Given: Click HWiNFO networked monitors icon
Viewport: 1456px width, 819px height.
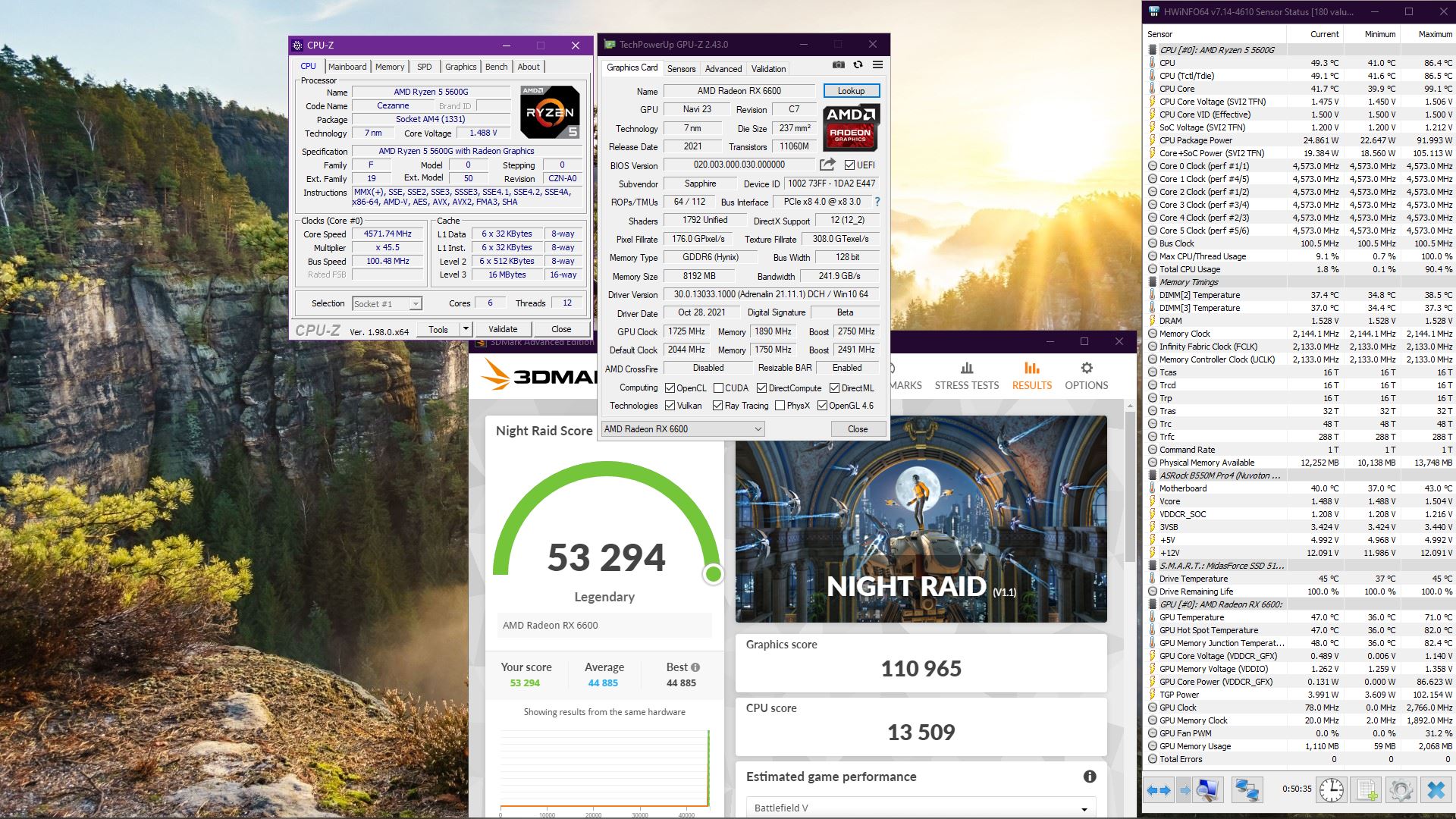Looking at the screenshot, I should tap(1247, 790).
